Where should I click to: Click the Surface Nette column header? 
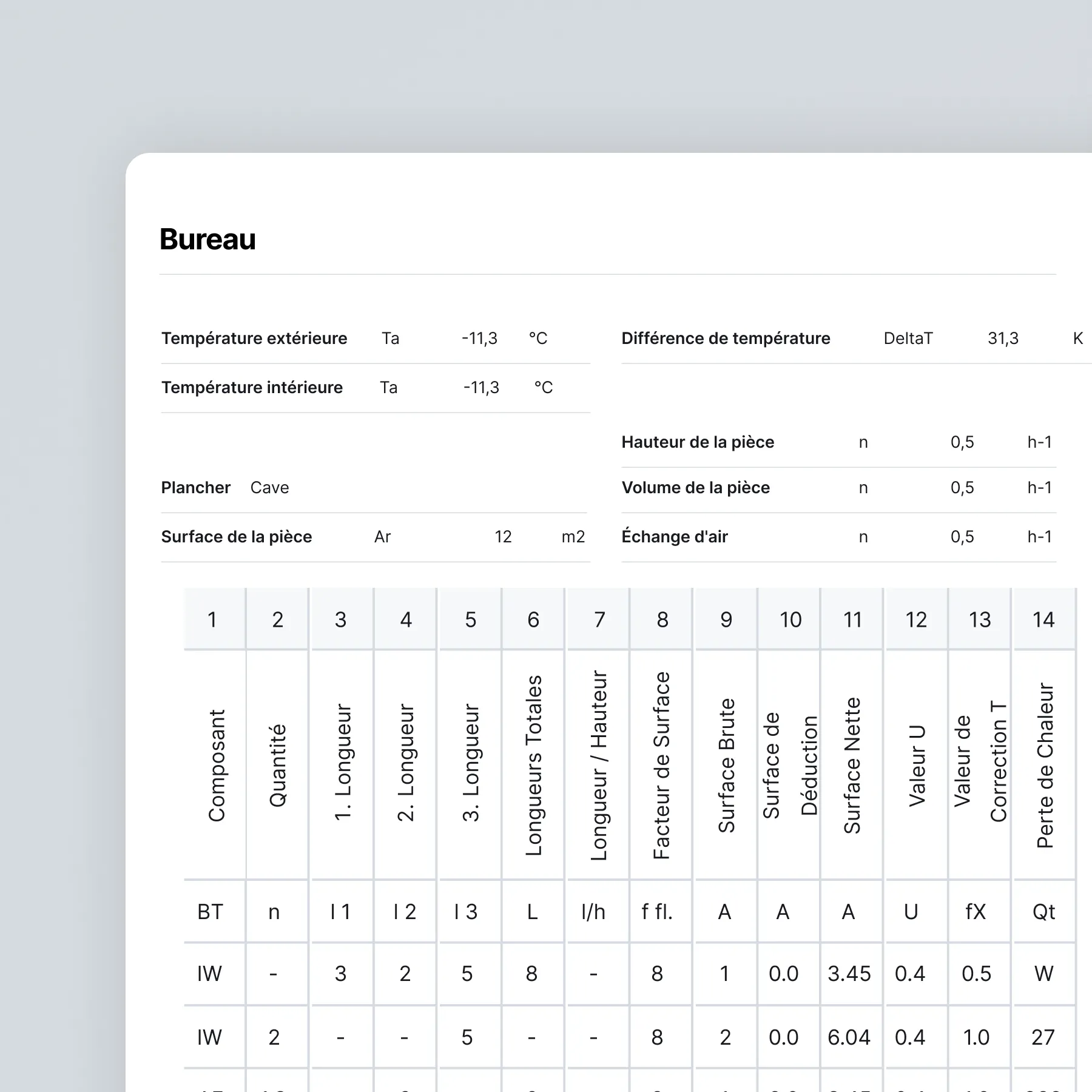(852, 766)
